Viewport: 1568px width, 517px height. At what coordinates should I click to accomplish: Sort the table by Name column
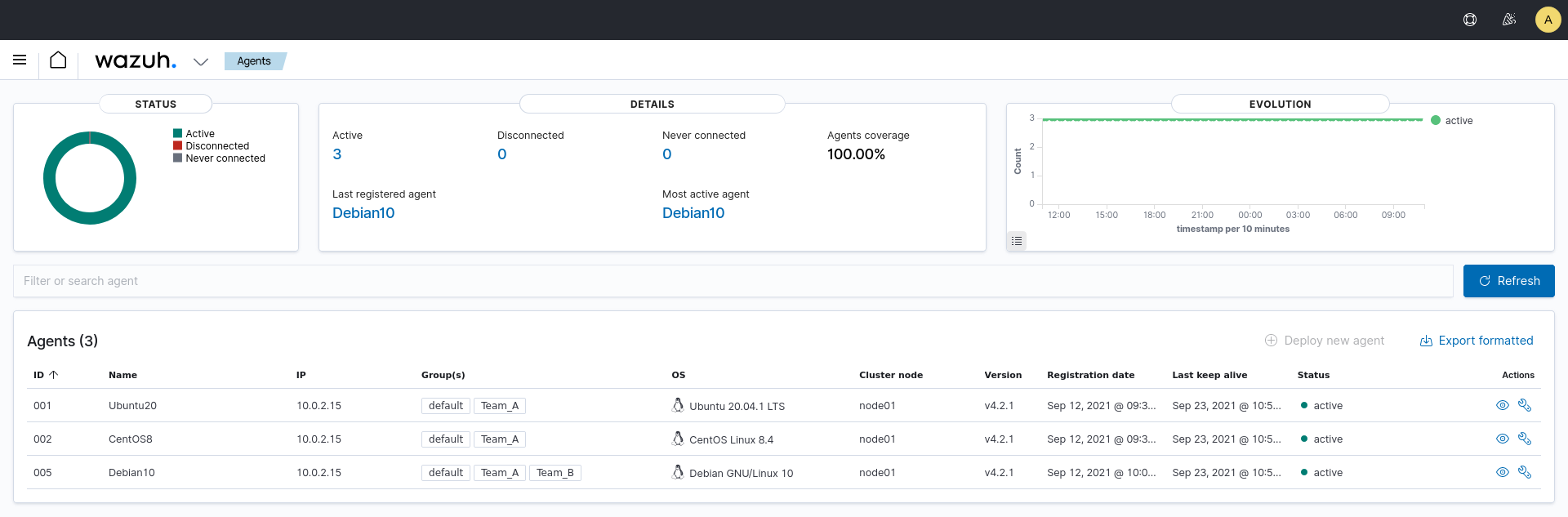point(122,375)
